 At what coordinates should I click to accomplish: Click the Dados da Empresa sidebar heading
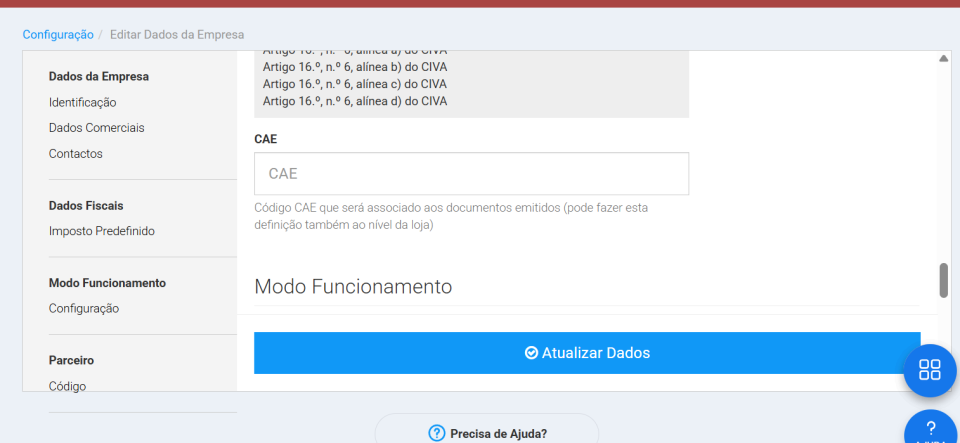click(x=98, y=76)
